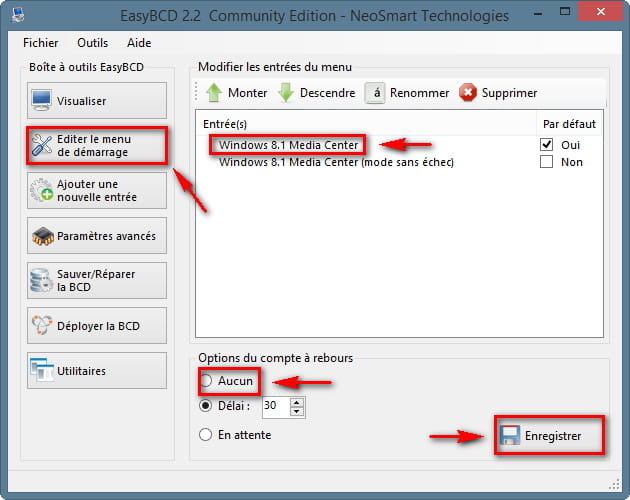Click the window resize grip corner
Screen dimensions: 630x500
(614, 484)
